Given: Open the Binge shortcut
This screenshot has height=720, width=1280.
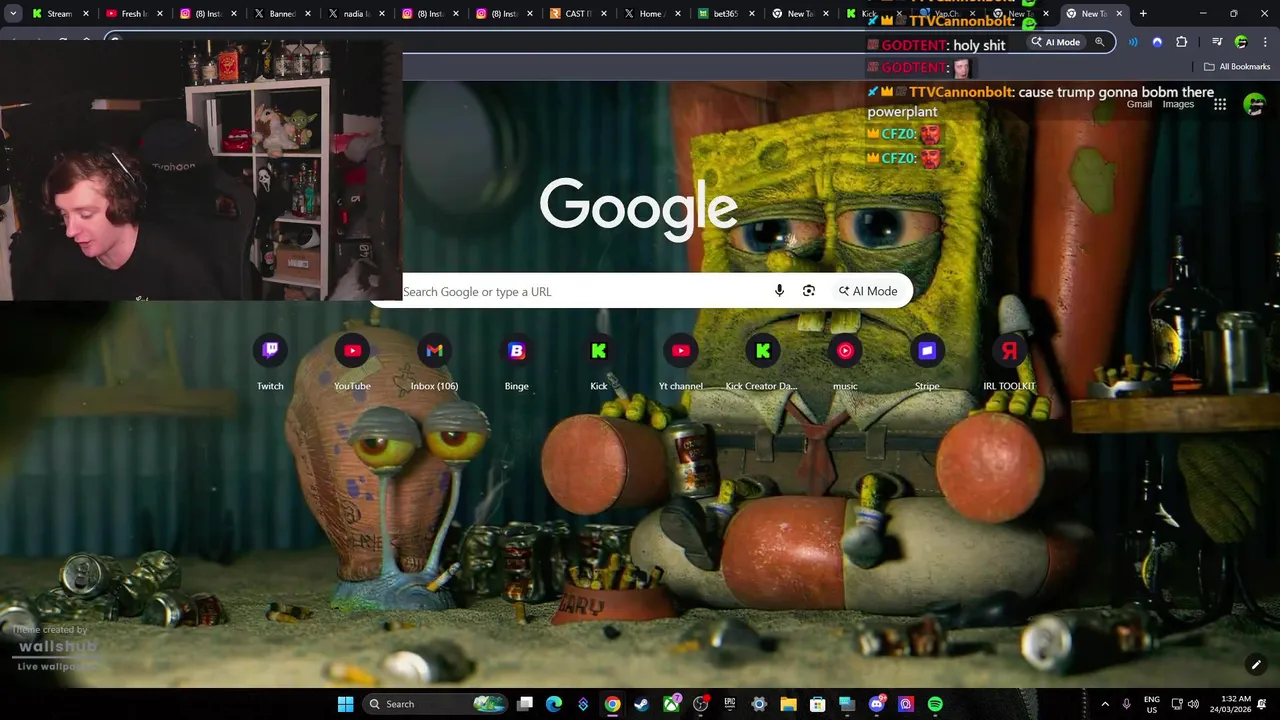Looking at the screenshot, I should (516, 362).
